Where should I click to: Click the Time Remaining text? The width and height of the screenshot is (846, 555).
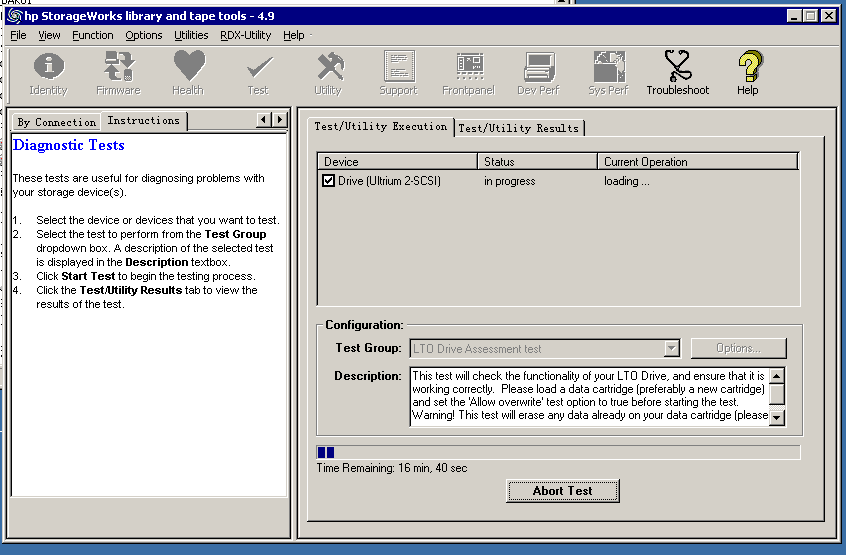[392, 468]
